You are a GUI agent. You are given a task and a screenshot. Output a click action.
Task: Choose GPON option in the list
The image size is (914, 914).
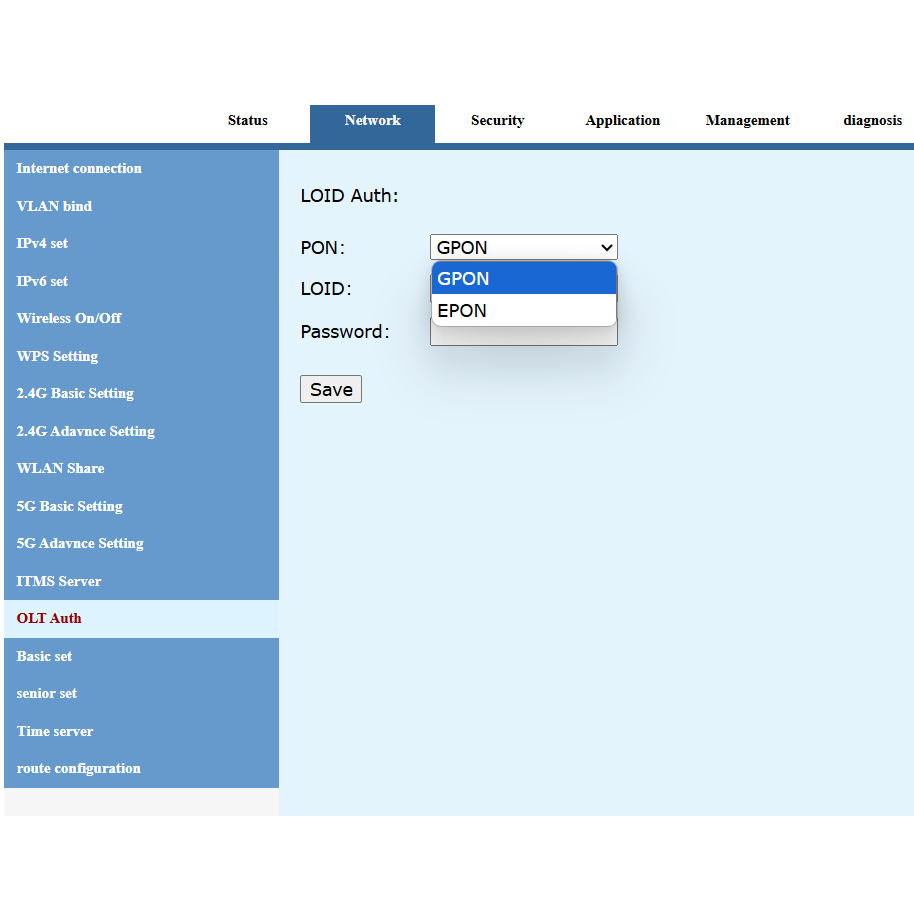(523, 279)
